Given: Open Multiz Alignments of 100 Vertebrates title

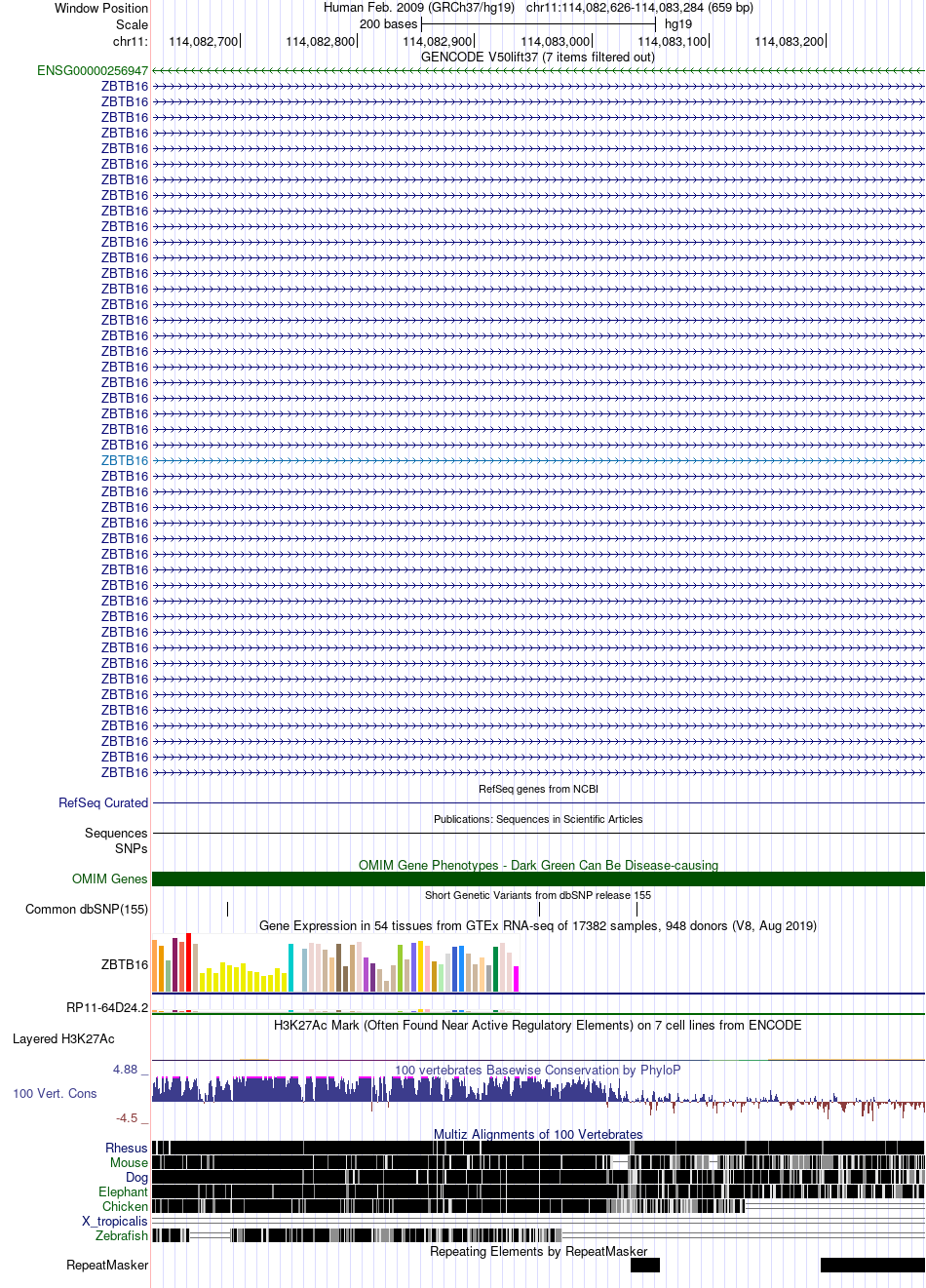Looking at the screenshot, I should tap(538, 1134).
